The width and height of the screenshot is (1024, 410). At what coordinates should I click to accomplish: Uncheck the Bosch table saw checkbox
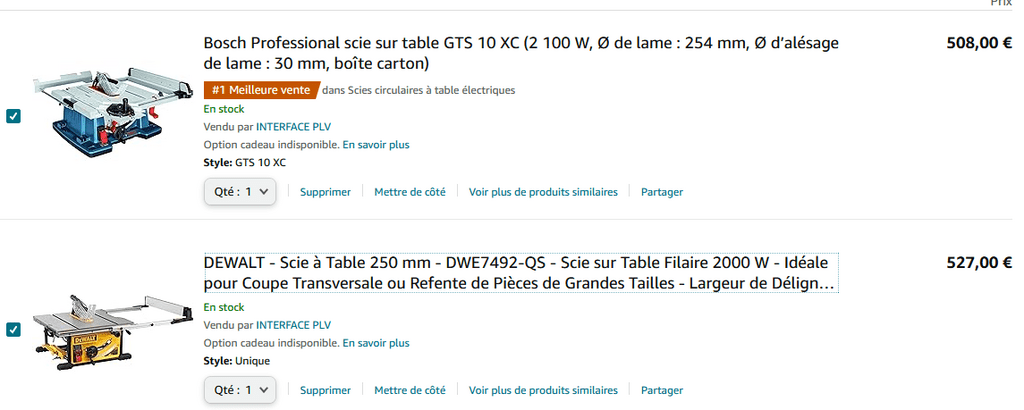[x=13, y=116]
